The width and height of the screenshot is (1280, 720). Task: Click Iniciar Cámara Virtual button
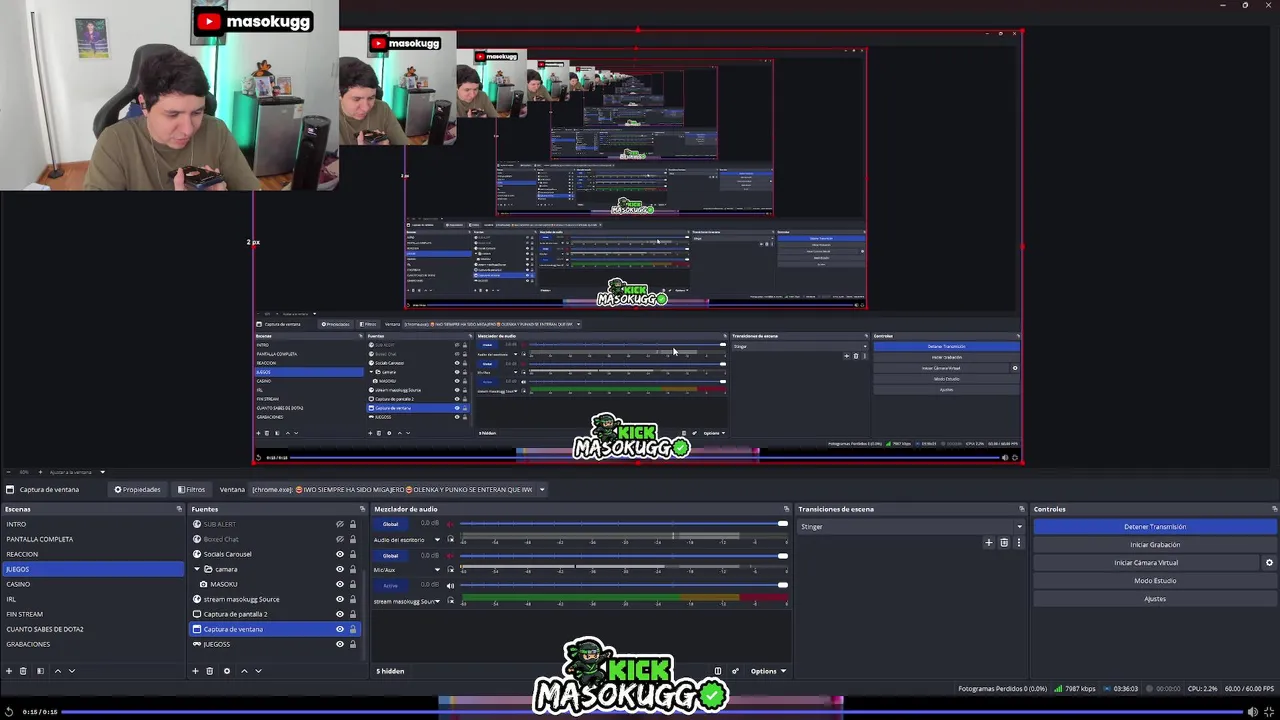[x=1147, y=563]
